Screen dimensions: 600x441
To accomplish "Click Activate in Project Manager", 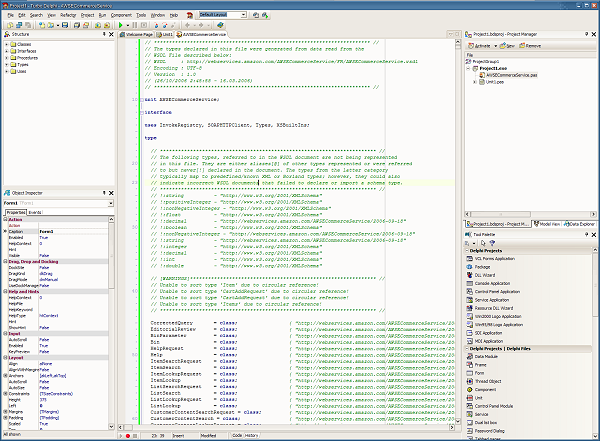I will pos(480,45).
